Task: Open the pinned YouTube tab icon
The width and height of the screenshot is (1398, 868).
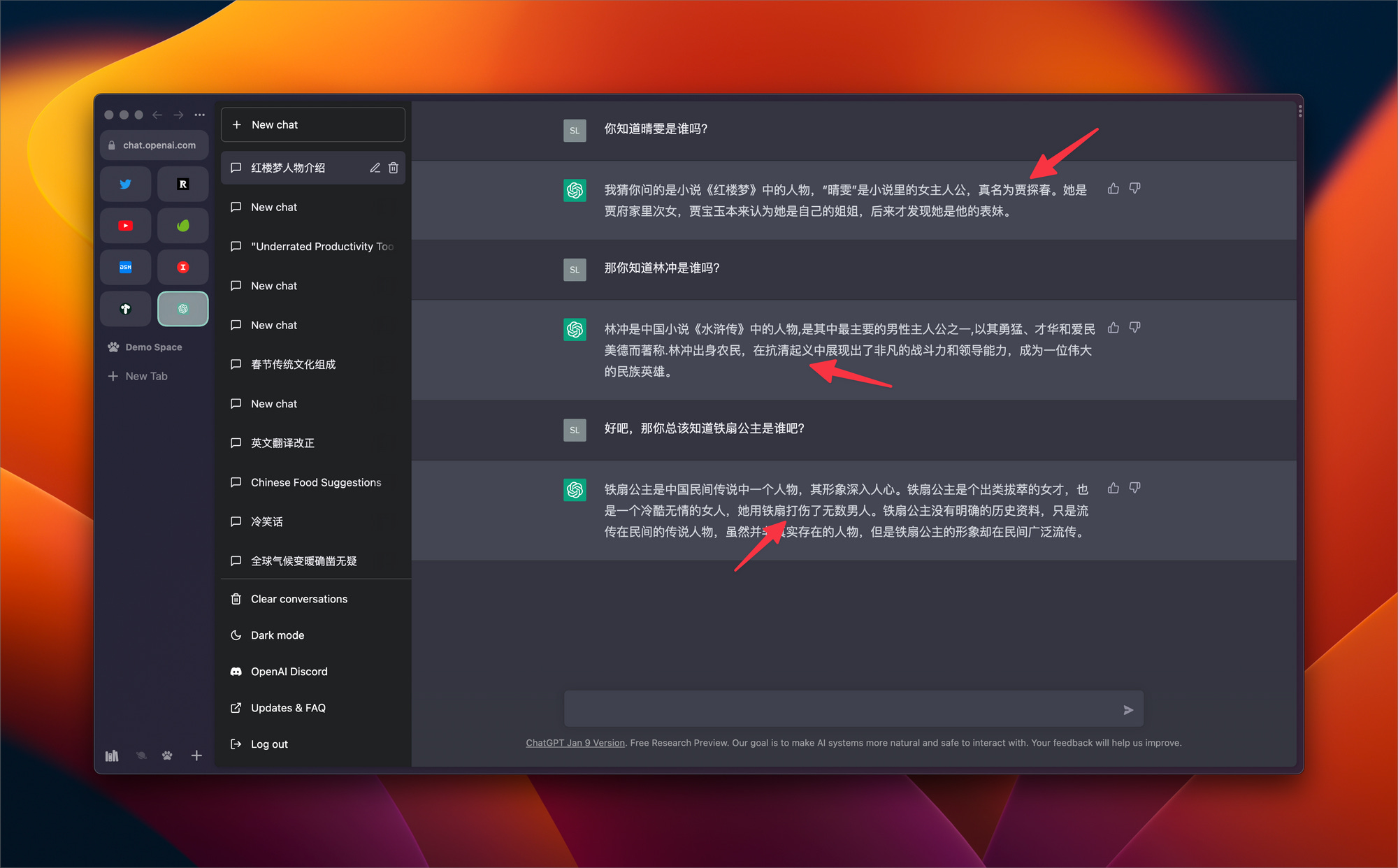Action: 126,226
